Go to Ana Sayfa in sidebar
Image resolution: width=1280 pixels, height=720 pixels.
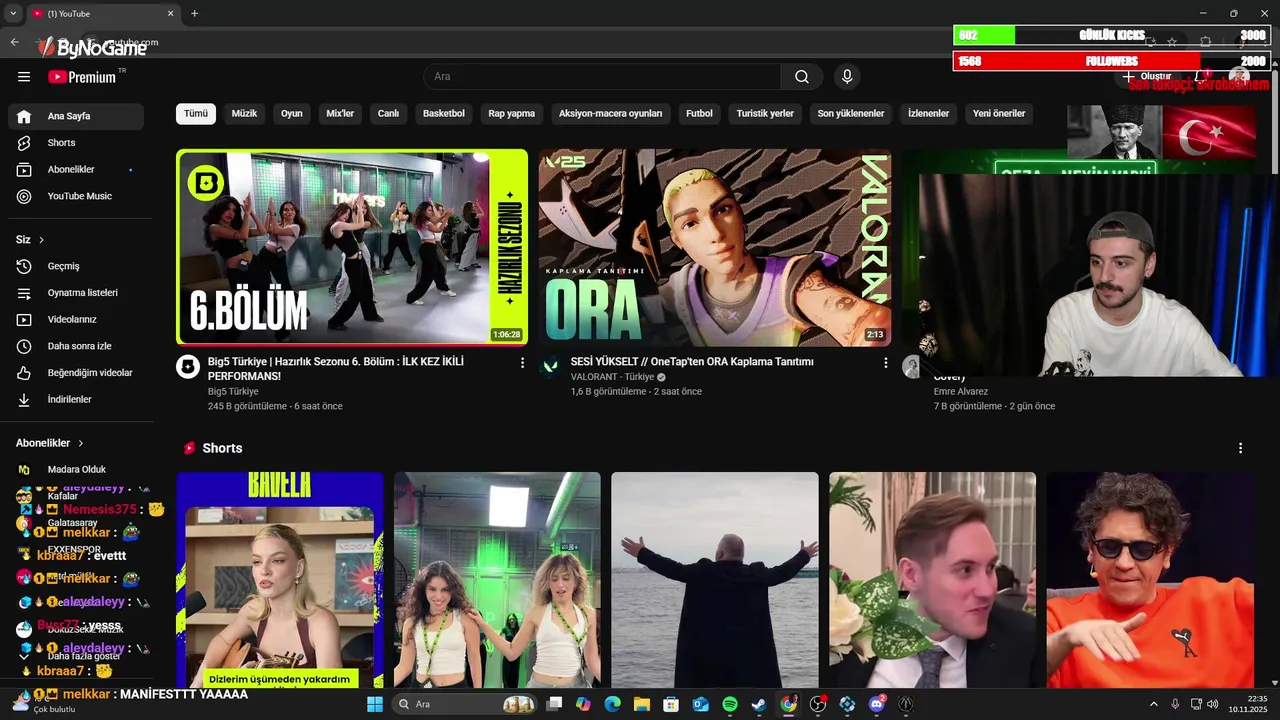(76, 116)
